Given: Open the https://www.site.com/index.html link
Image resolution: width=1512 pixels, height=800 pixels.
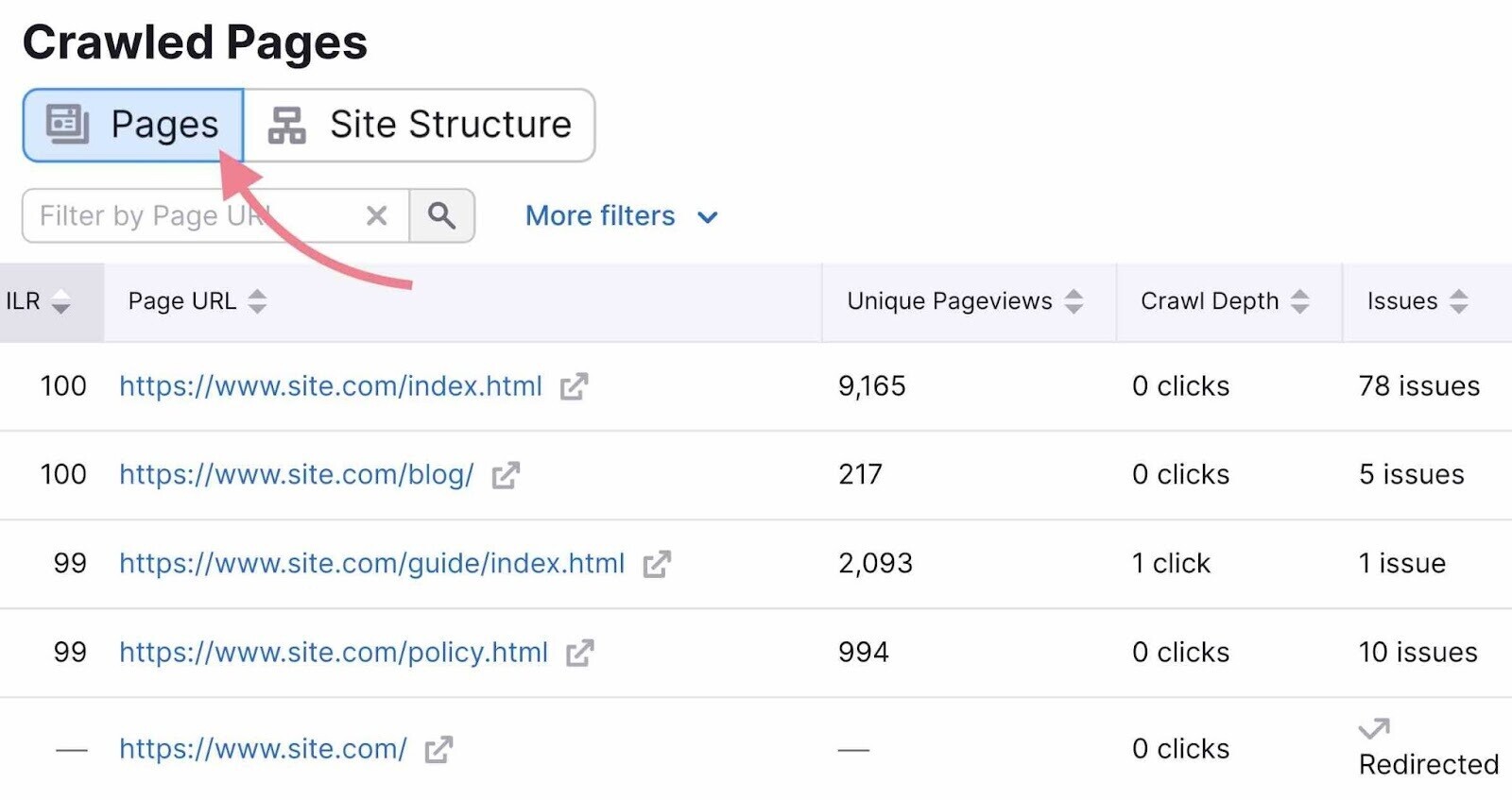Looking at the screenshot, I should click(x=330, y=386).
